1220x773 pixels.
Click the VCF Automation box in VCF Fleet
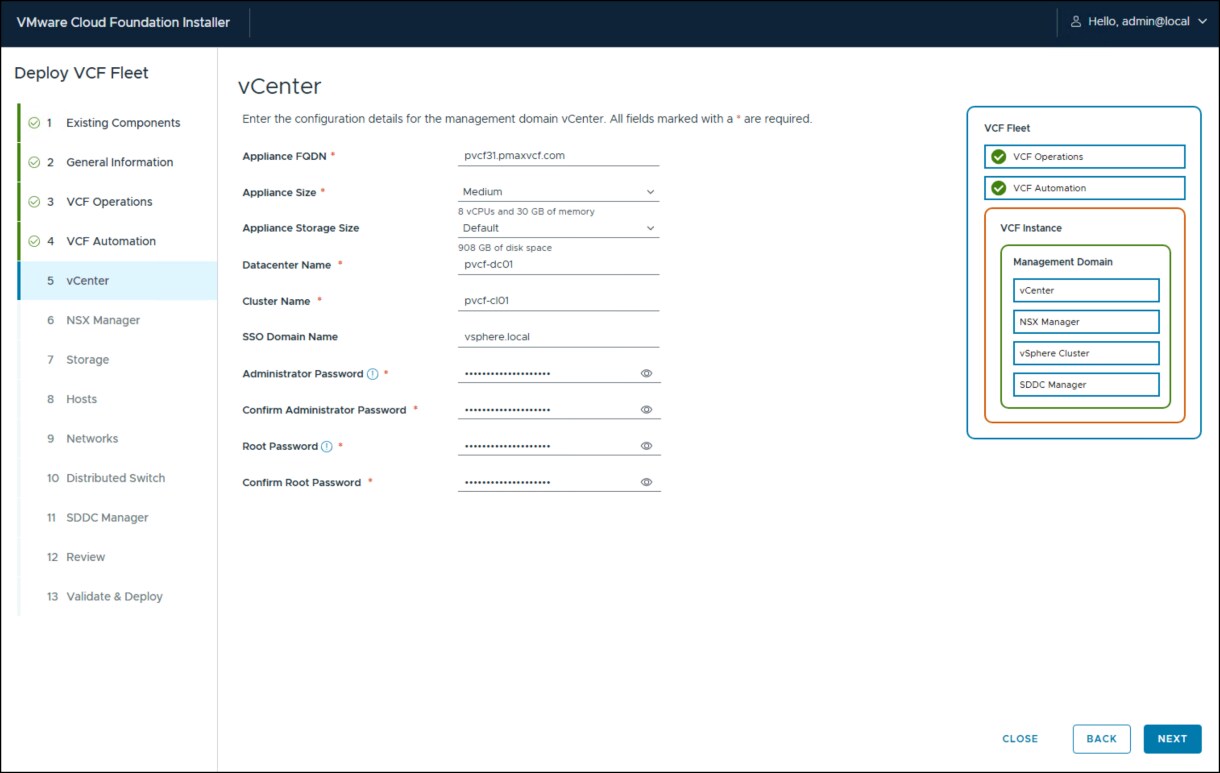point(1085,188)
